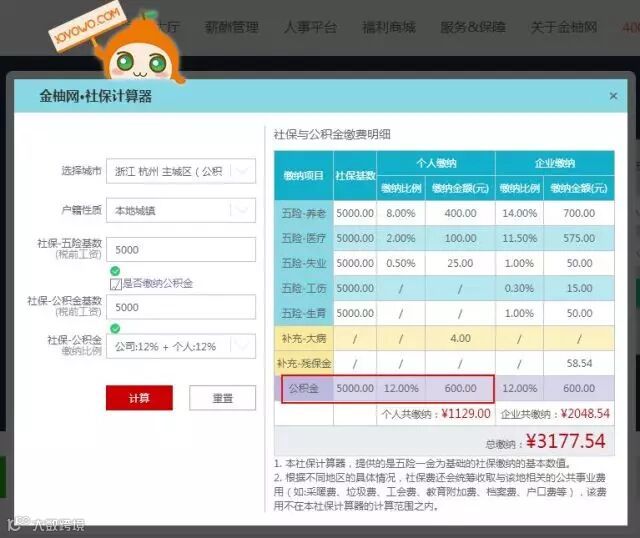Click the 4.00 大病 personal amount
The height and width of the screenshot is (538, 640).
point(460,338)
